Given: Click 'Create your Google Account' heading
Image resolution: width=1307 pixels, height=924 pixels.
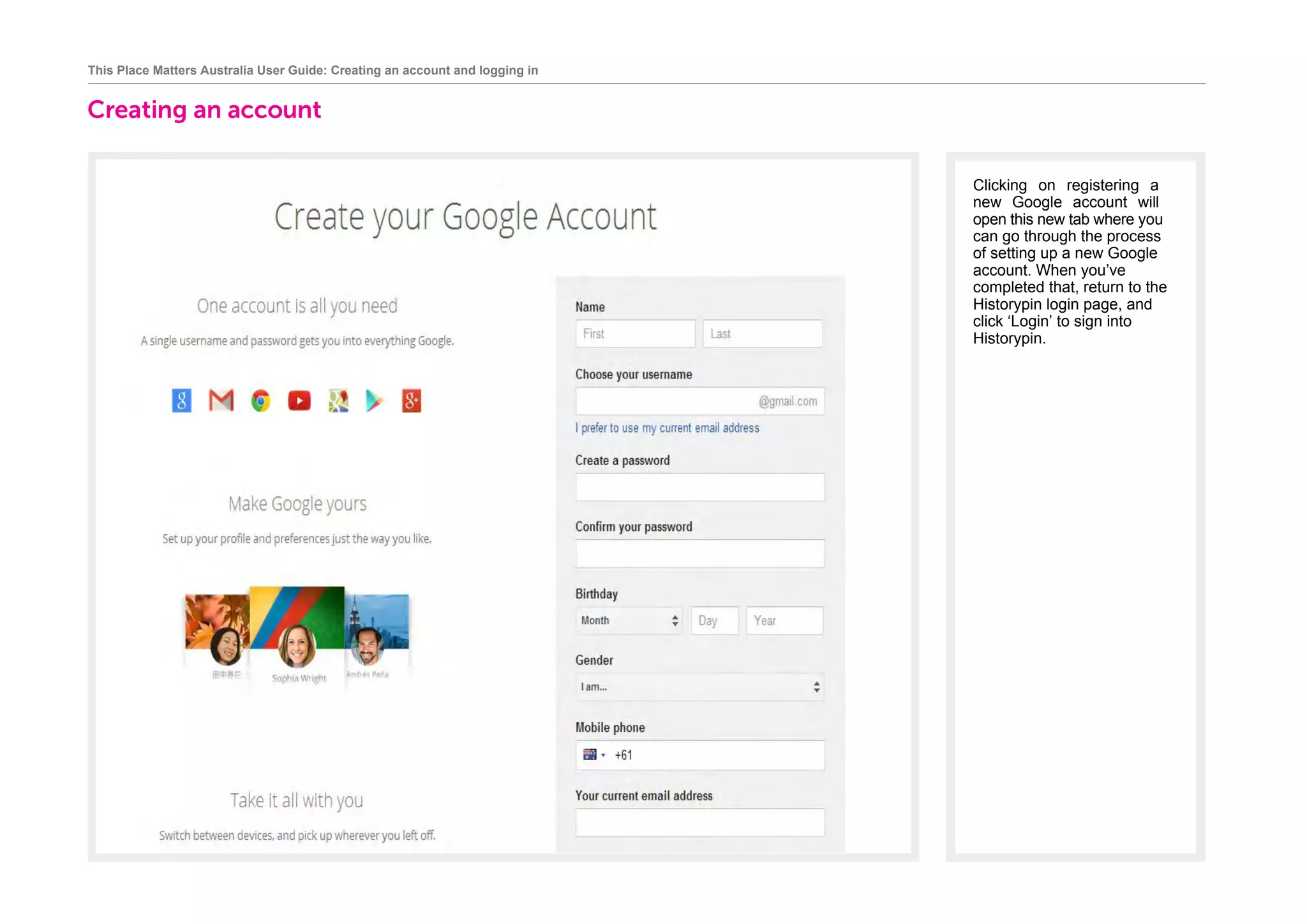Looking at the screenshot, I should (465, 218).
